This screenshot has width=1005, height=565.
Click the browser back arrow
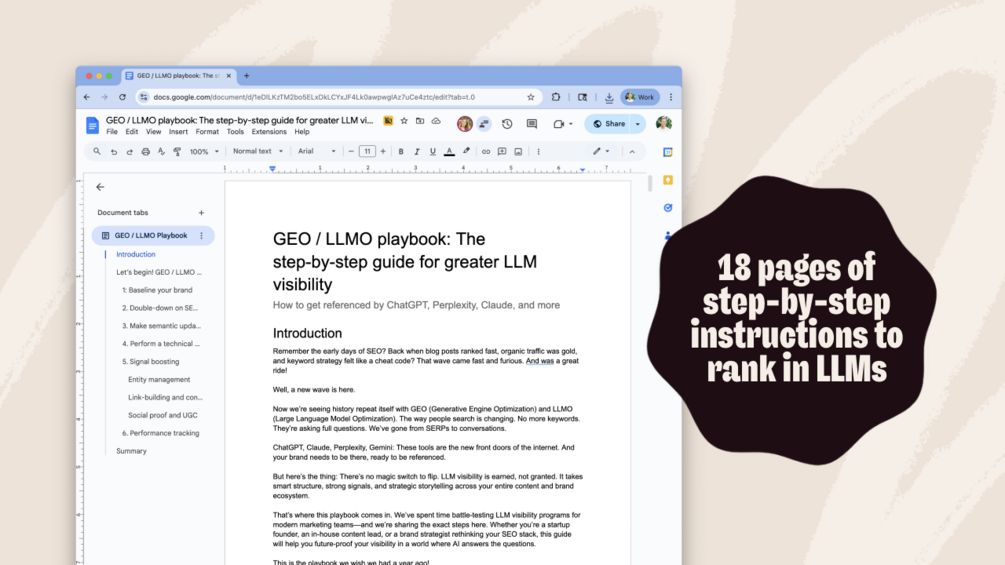(x=87, y=97)
